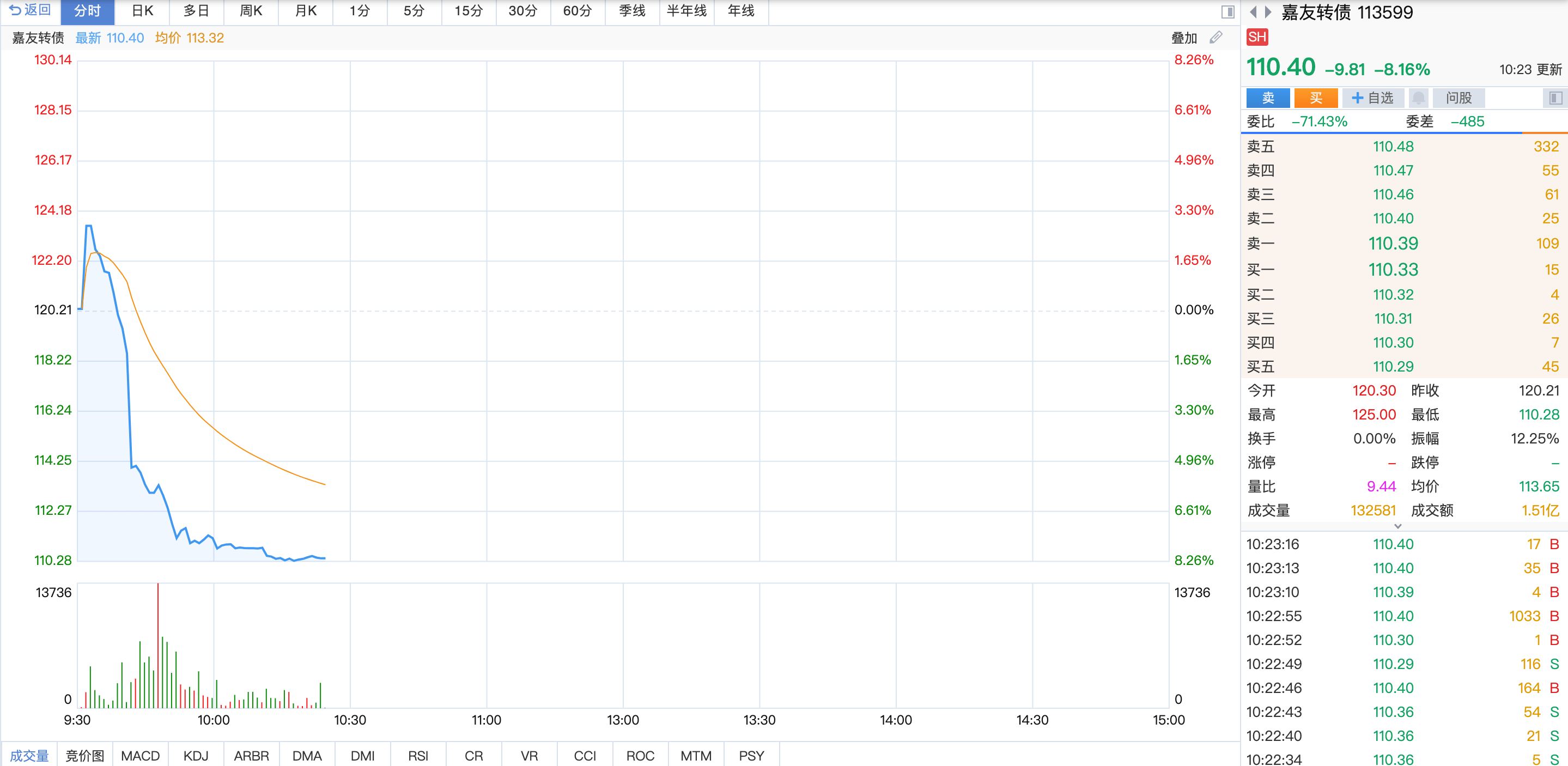The image size is (1568, 766).
Task: Click 买一 price 110.33
Action: point(1393,270)
